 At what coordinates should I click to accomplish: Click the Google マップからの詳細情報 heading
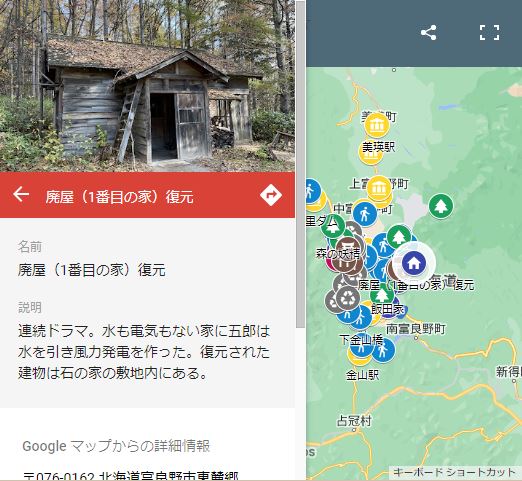(x=116, y=446)
